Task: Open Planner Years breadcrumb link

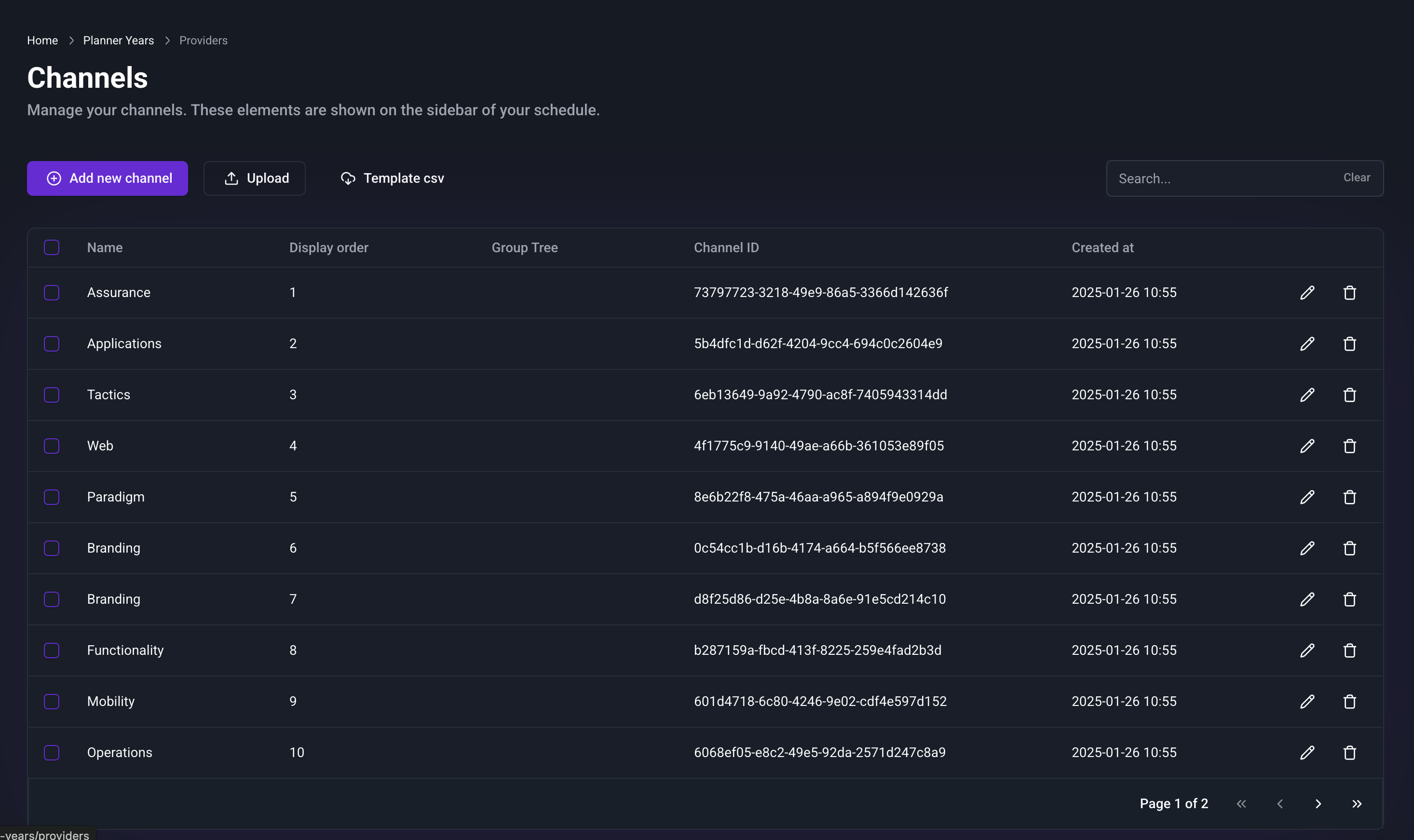Action: point(118,40)
